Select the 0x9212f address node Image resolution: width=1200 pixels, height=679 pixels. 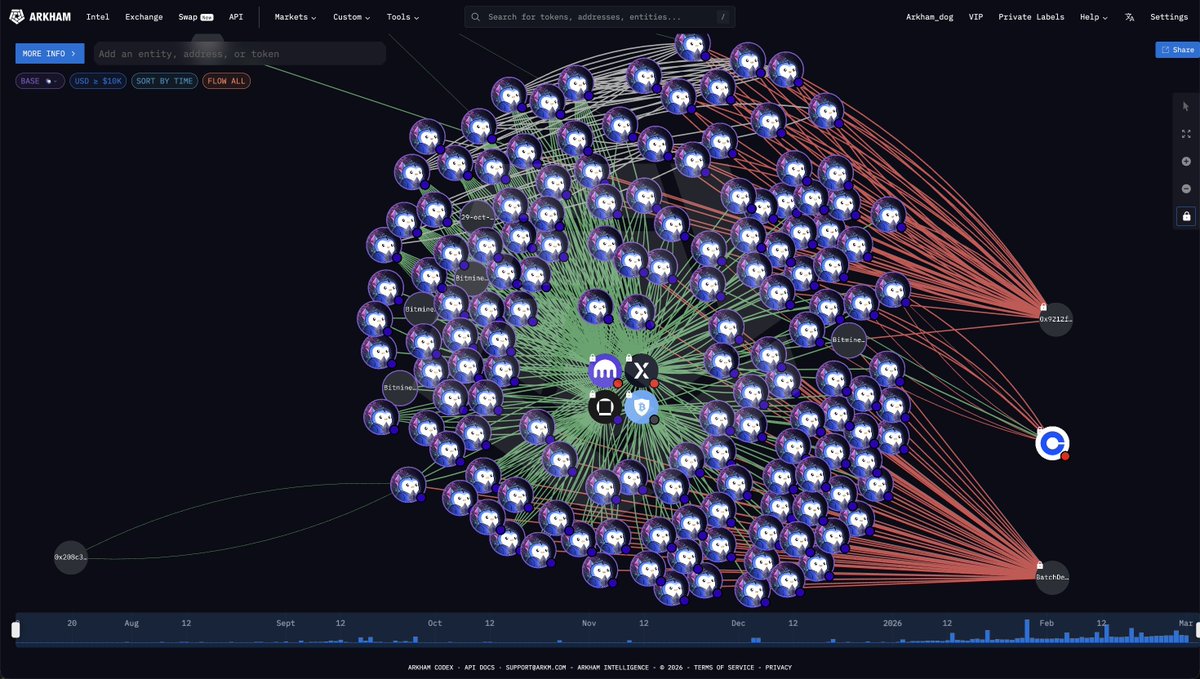(1055, 320)
